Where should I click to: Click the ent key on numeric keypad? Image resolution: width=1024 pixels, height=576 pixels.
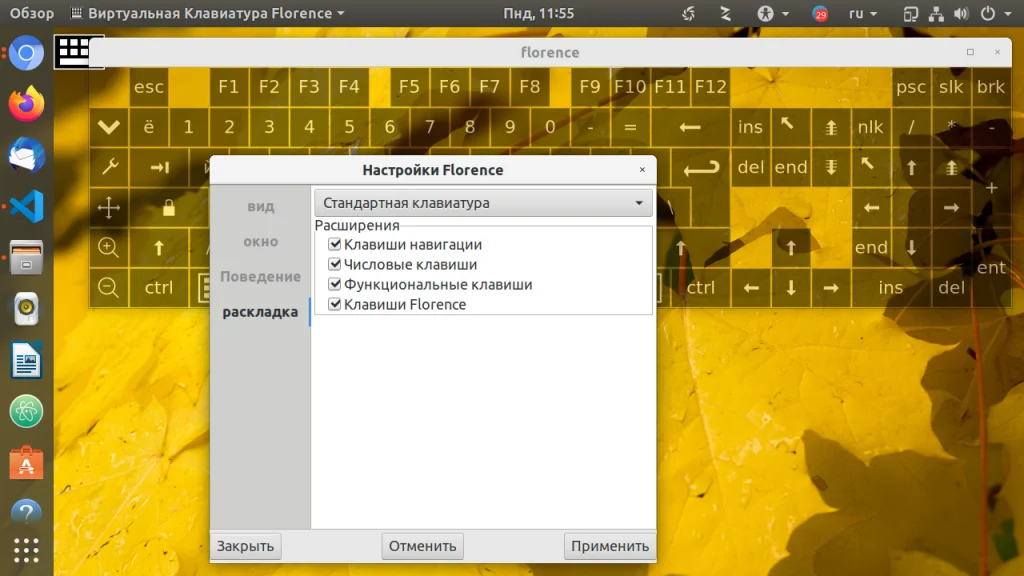(x=991, y=267)
